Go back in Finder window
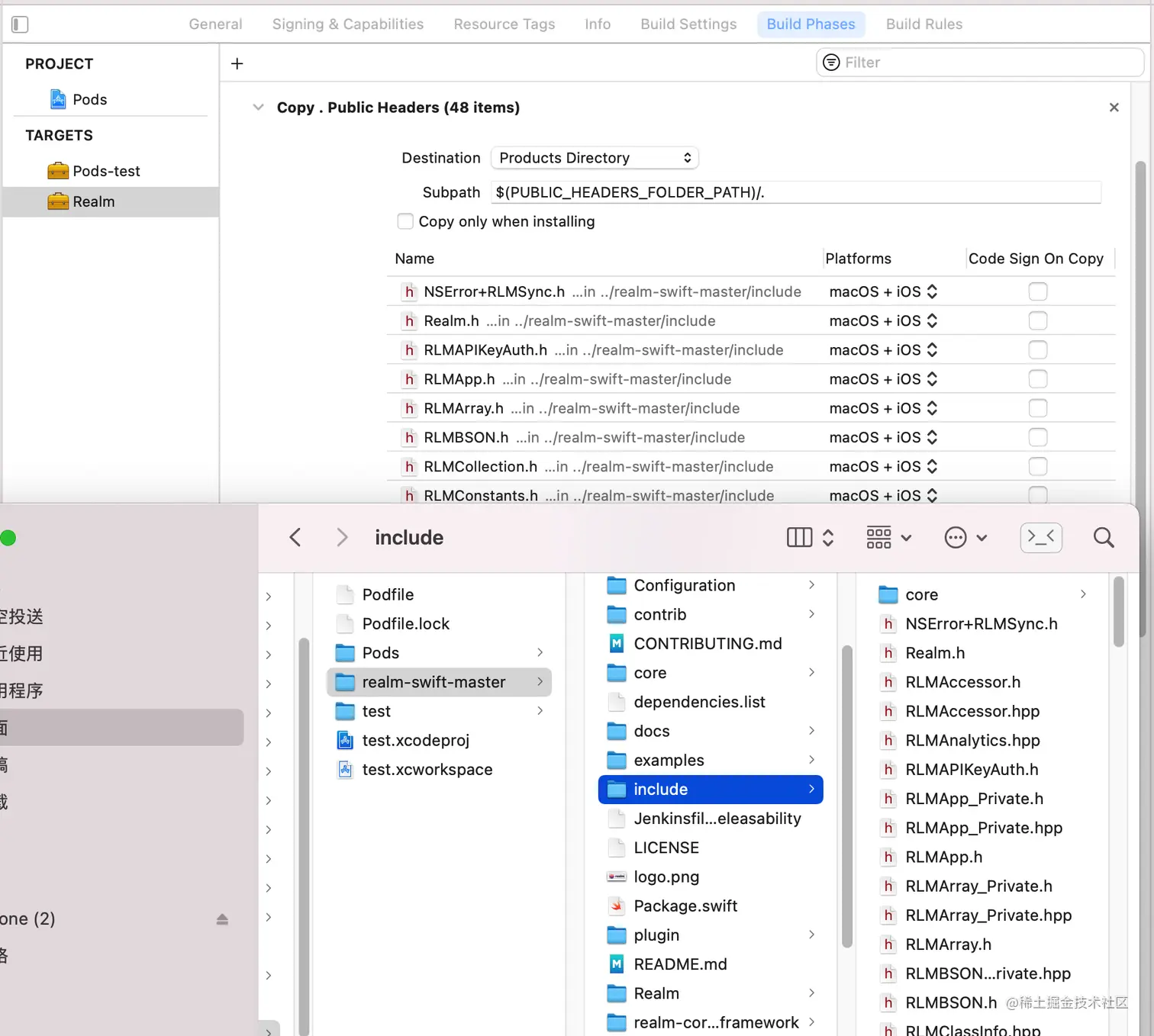 (295, 537)
